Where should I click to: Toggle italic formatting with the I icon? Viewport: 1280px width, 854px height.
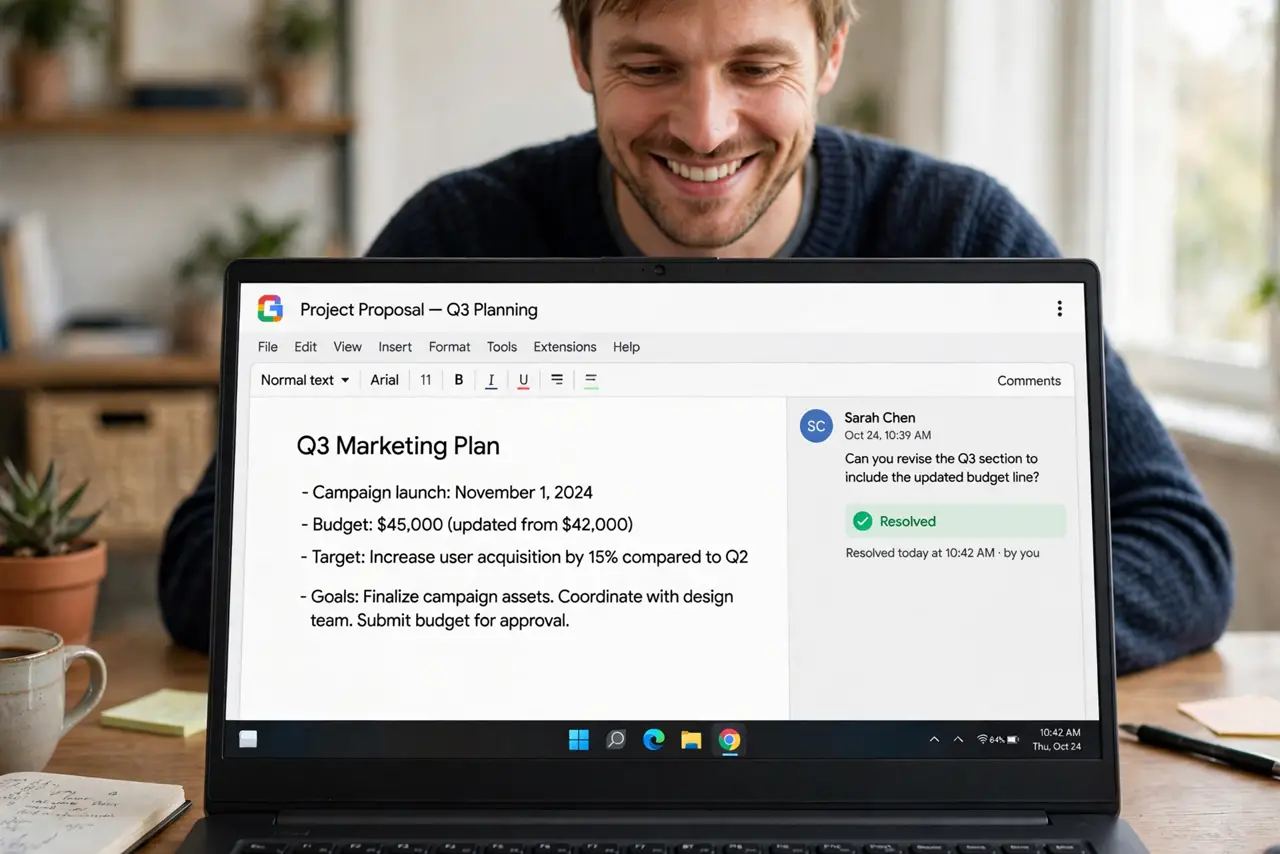pyautogui.click(x=491, y=380)
